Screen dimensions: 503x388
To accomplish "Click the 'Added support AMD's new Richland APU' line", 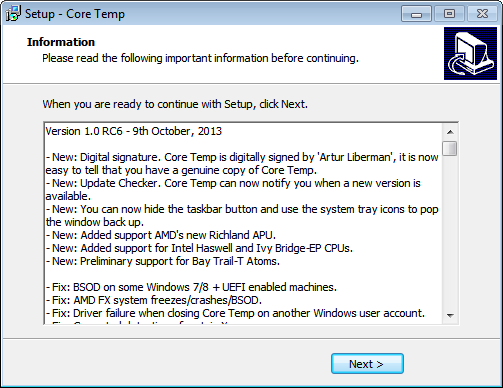I will 161,235.
